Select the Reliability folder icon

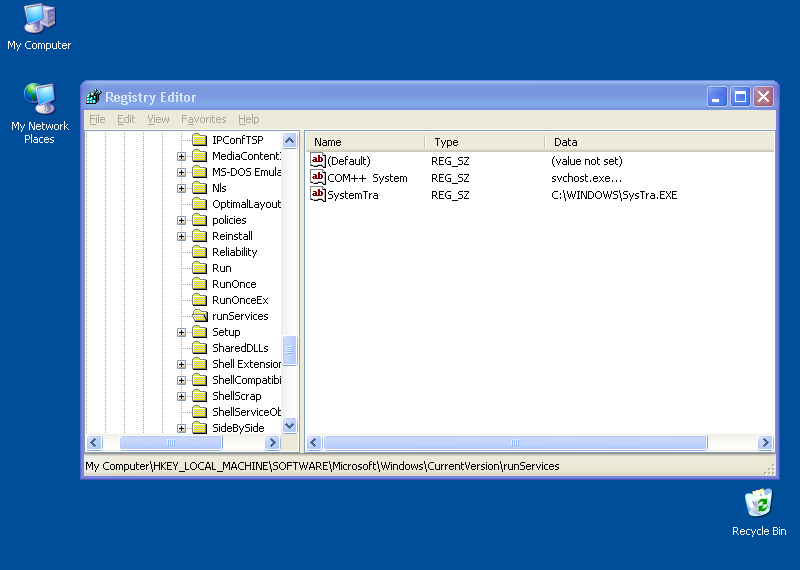(x=199, y=252)
